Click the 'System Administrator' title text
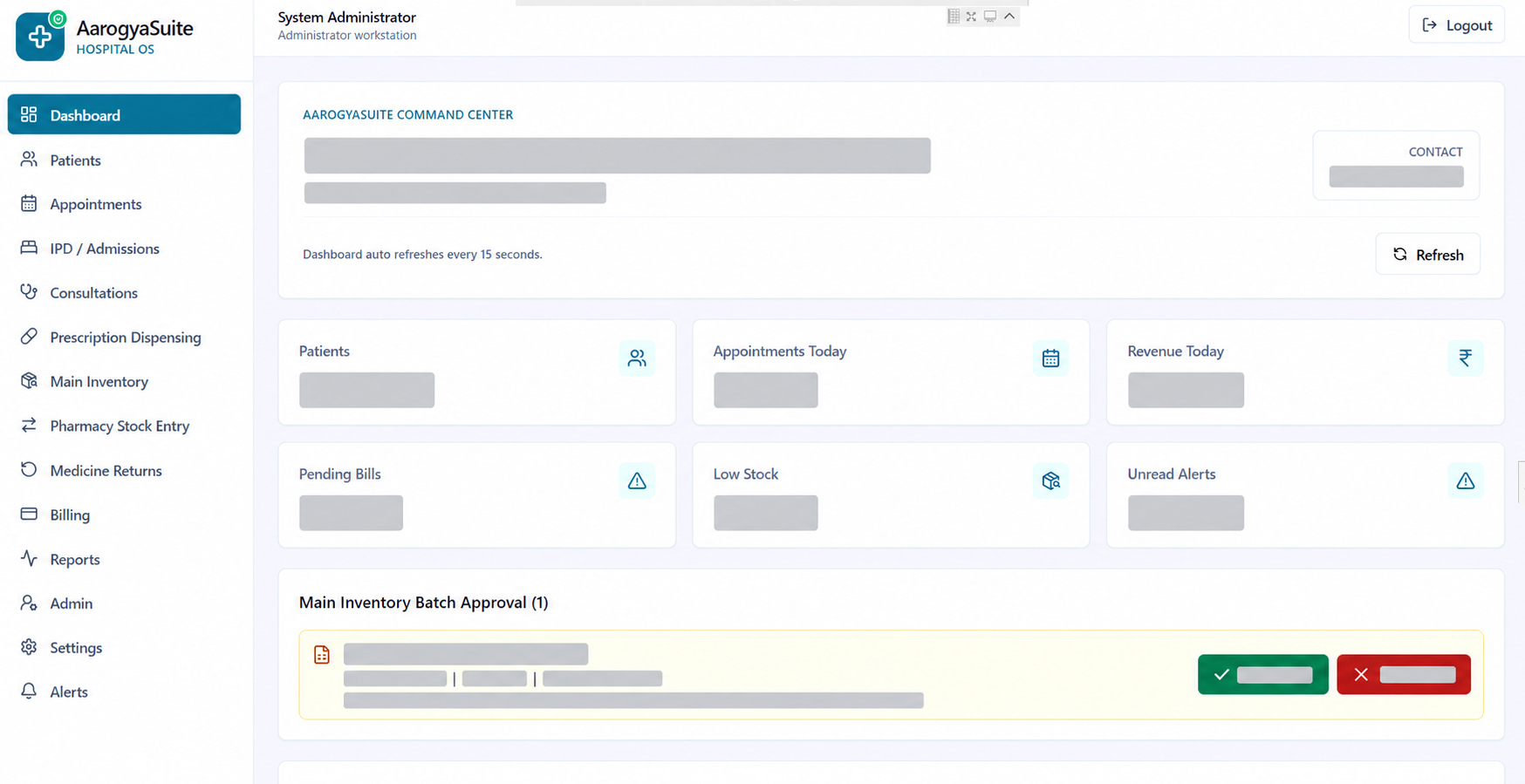The image size is (1525, 784). click(x=346, y=17)
